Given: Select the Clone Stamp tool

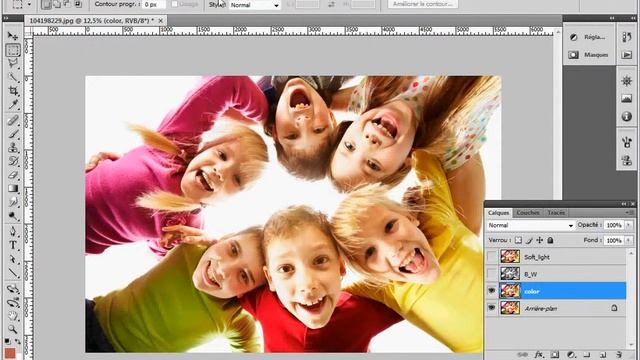Looking at the screenshot, I should [13, 147].
